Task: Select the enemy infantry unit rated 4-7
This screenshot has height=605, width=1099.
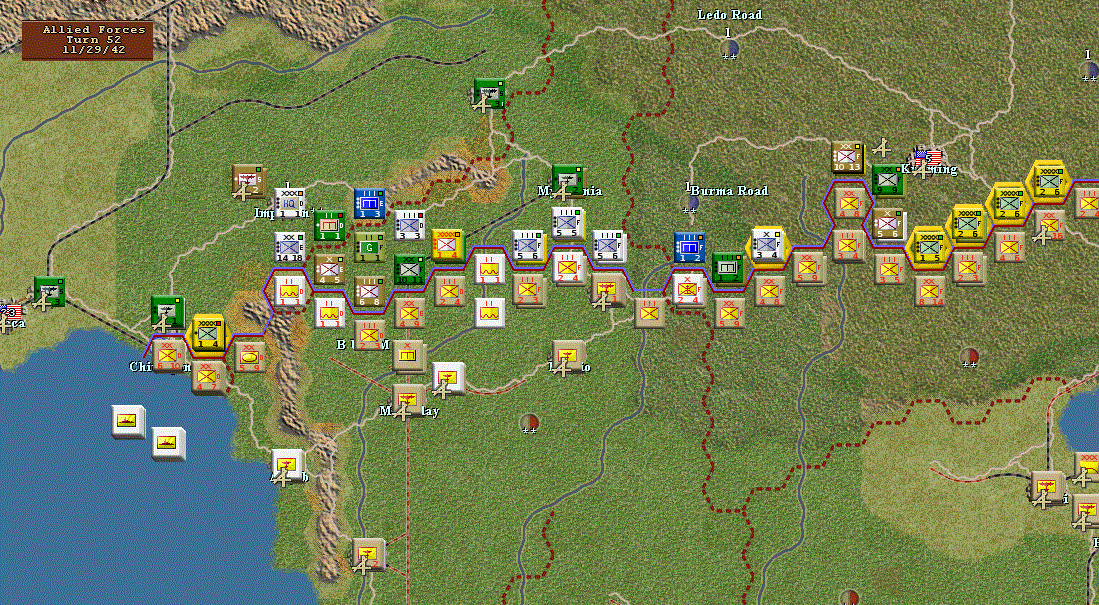Action: (x=208, y=377)
